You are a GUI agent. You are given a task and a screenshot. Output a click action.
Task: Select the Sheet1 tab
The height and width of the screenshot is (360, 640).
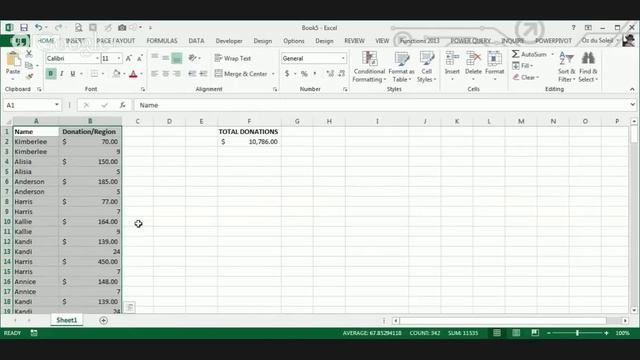point(67,320)
